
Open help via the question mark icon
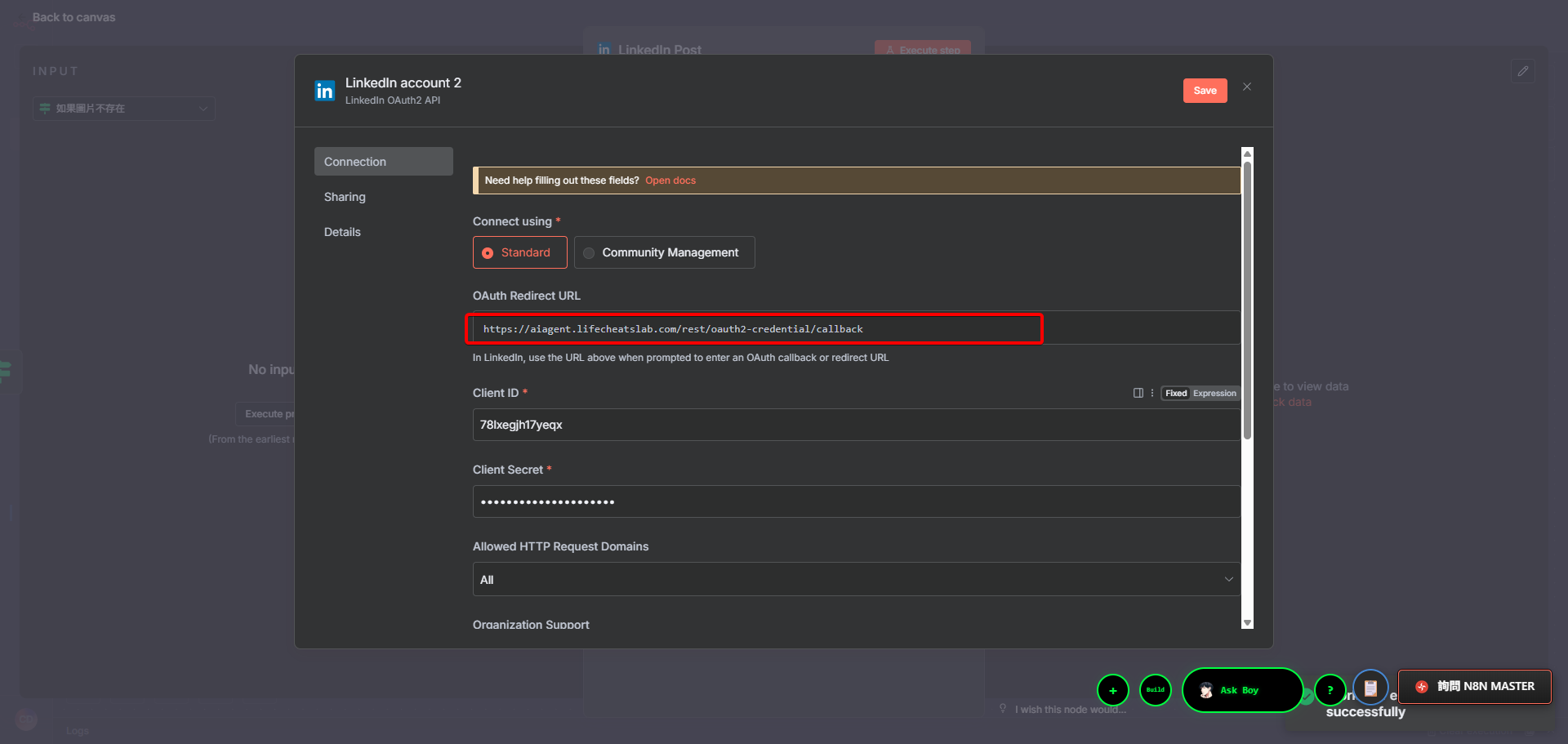(x=1330, y=690)
